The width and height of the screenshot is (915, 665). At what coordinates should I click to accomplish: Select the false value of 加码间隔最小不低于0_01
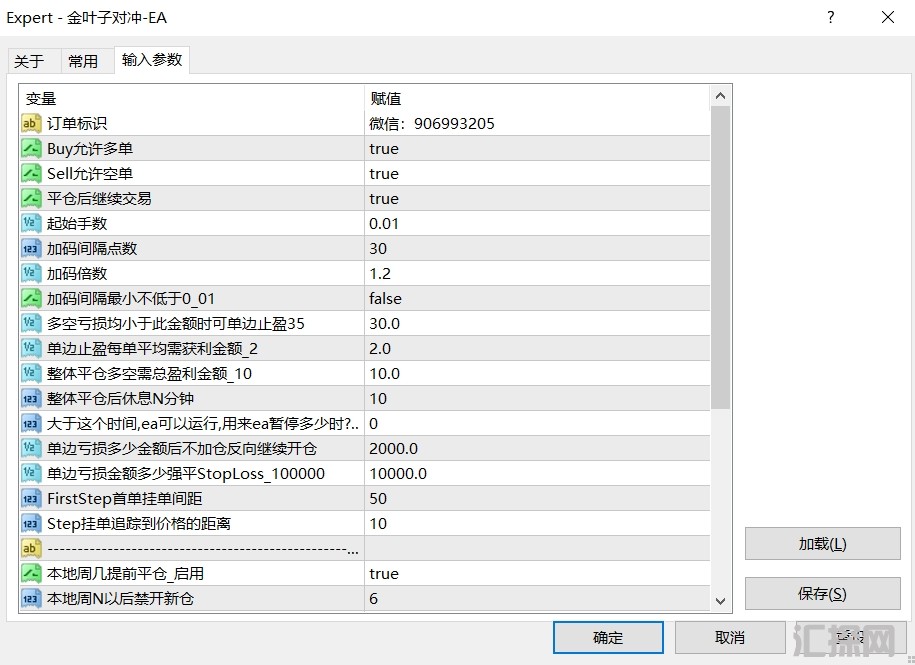pyautogui.click(x=537, y=299)
